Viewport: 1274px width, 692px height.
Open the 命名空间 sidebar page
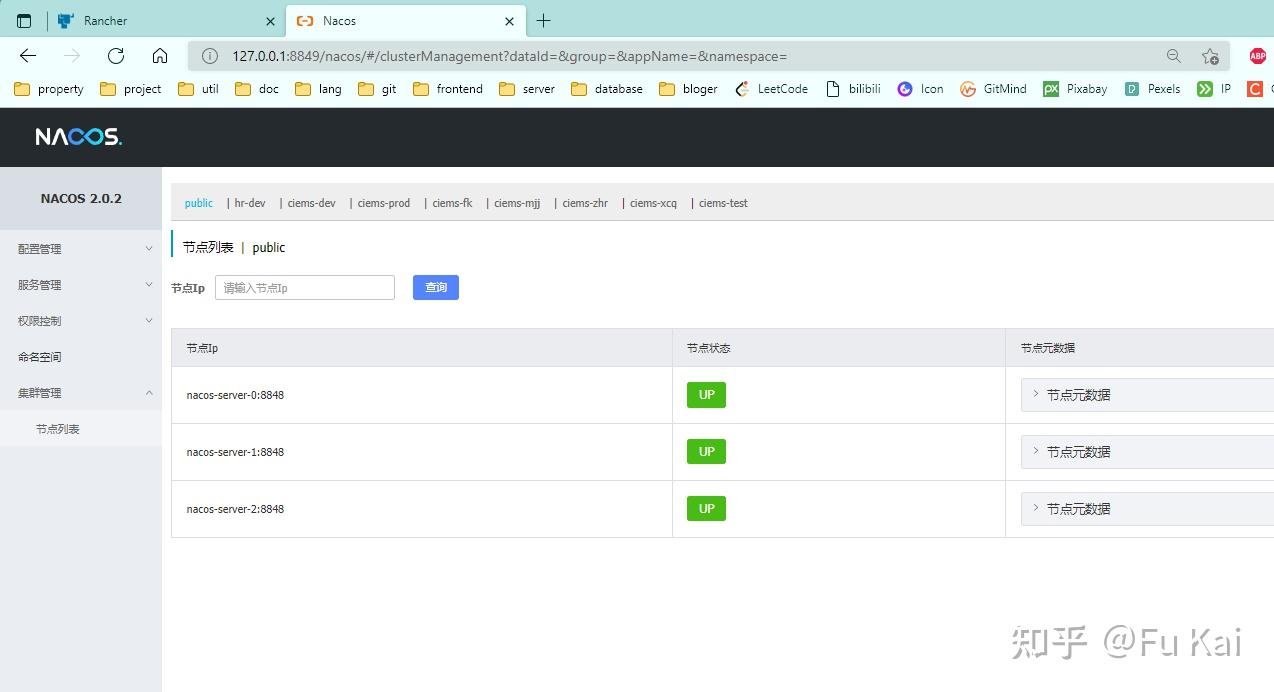point(40,356)
